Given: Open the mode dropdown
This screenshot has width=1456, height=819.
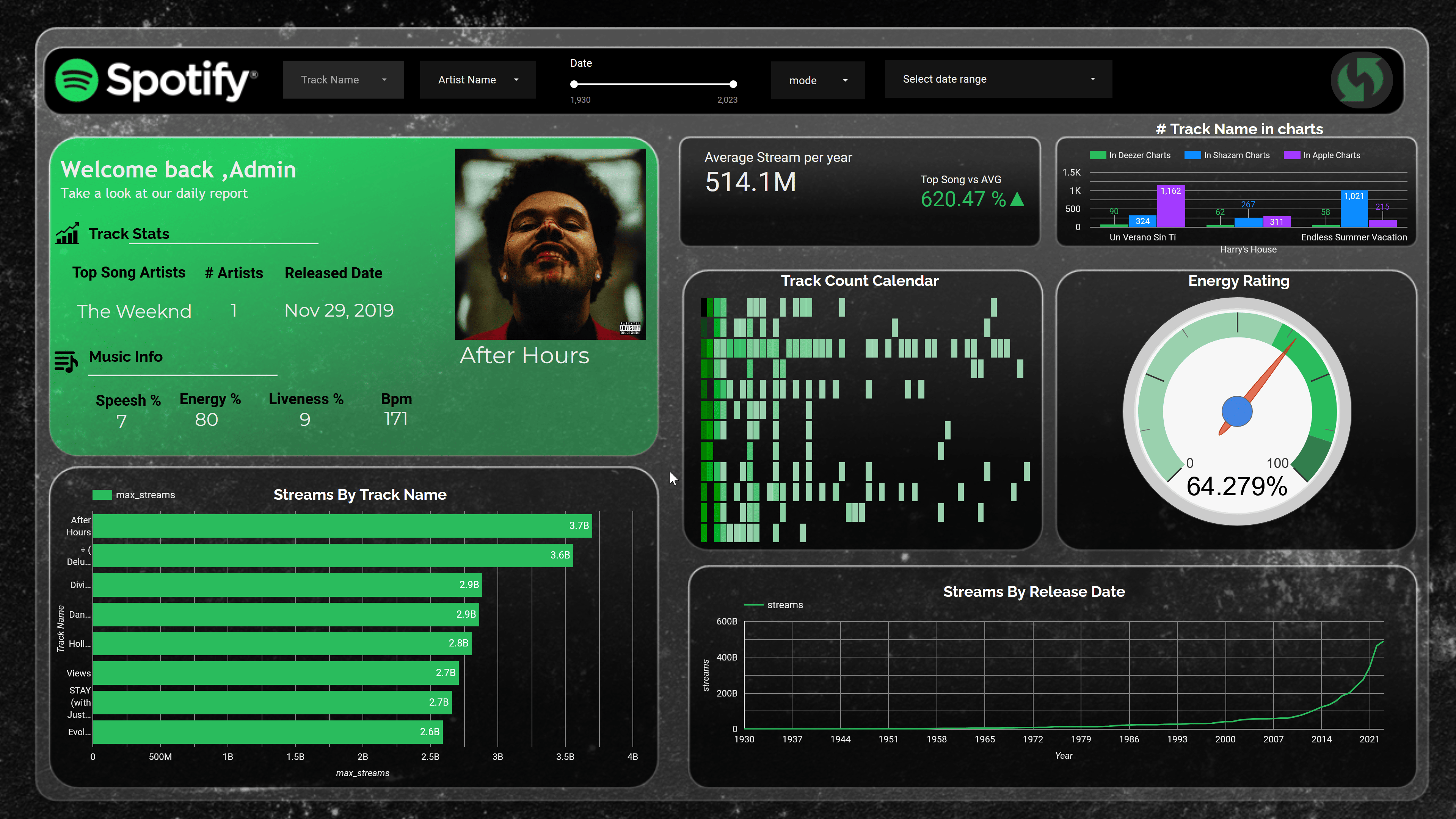Looking at the screenshot, I should (818, 80).
